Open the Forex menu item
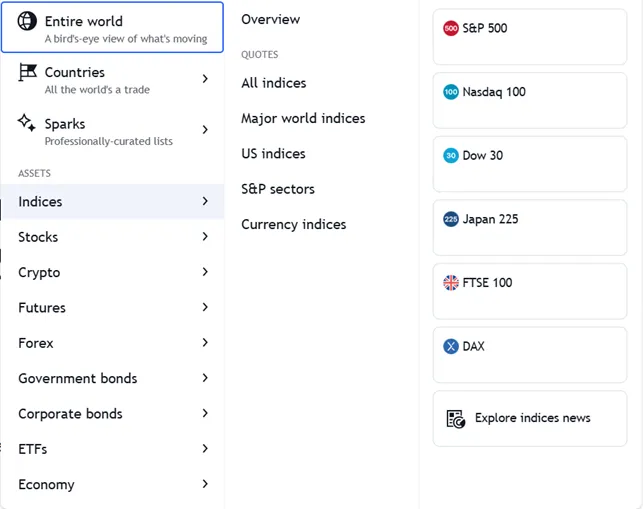This screenshot has height=509, width=643. 36,343
